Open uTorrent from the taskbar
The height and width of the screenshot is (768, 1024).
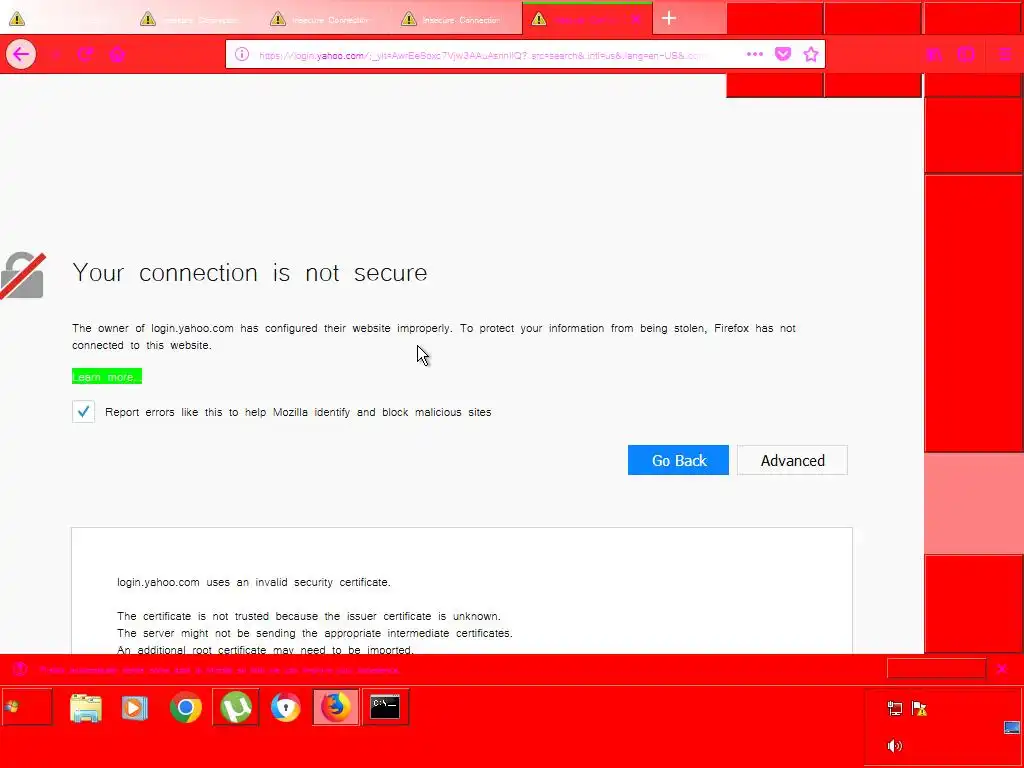(x=236, y=707)
